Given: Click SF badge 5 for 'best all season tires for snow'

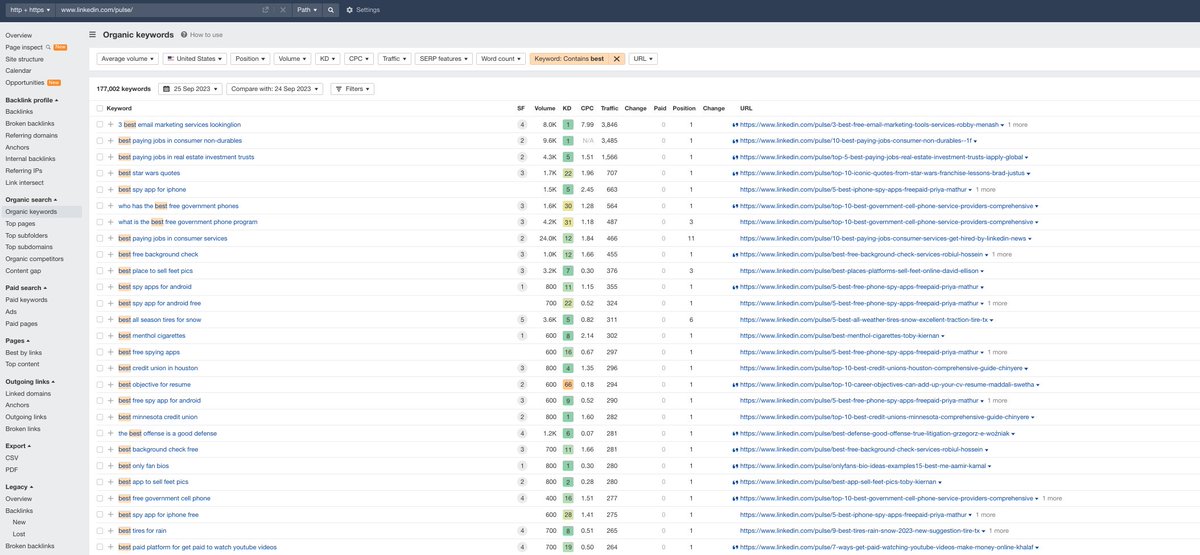Looking at the screenshot, I should tap(521, 319).
